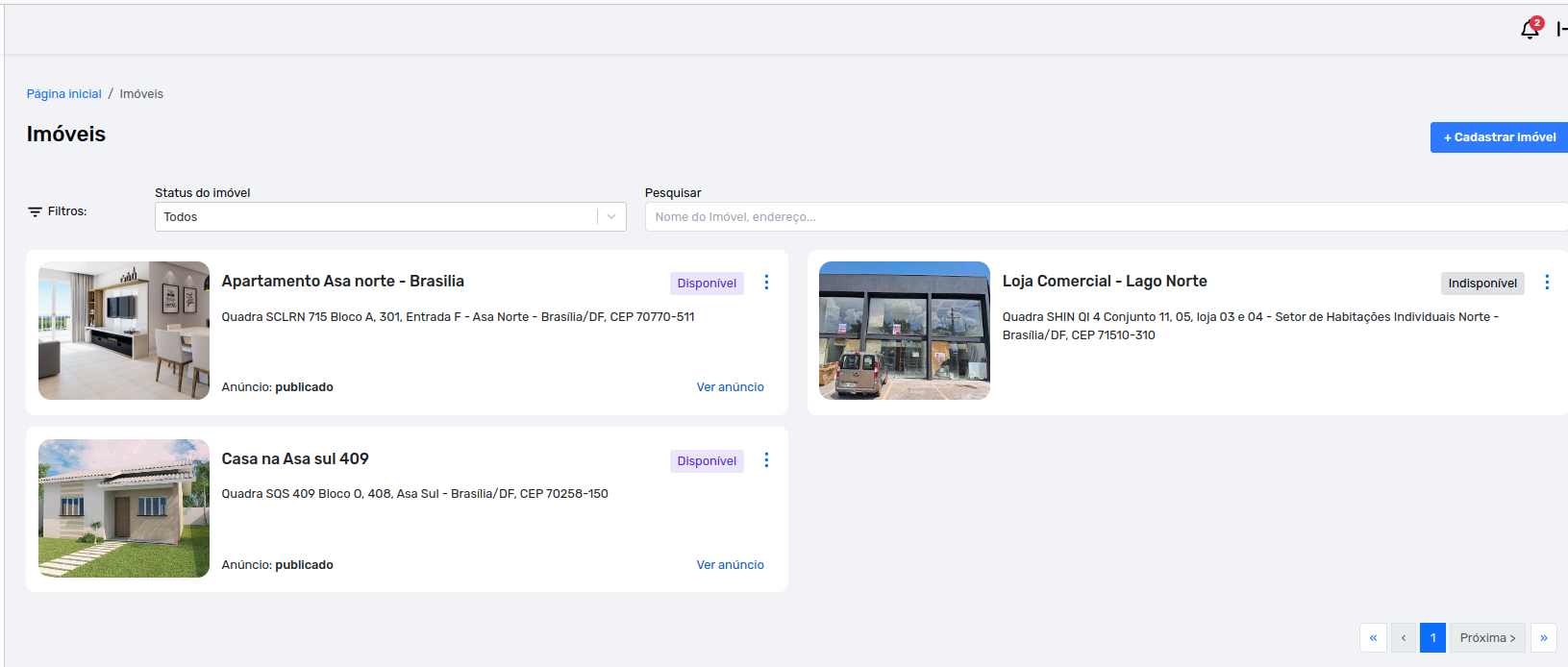
Task: Click Ver anúncio for Casa na Asa sul
Action: (x=730, y=565)
